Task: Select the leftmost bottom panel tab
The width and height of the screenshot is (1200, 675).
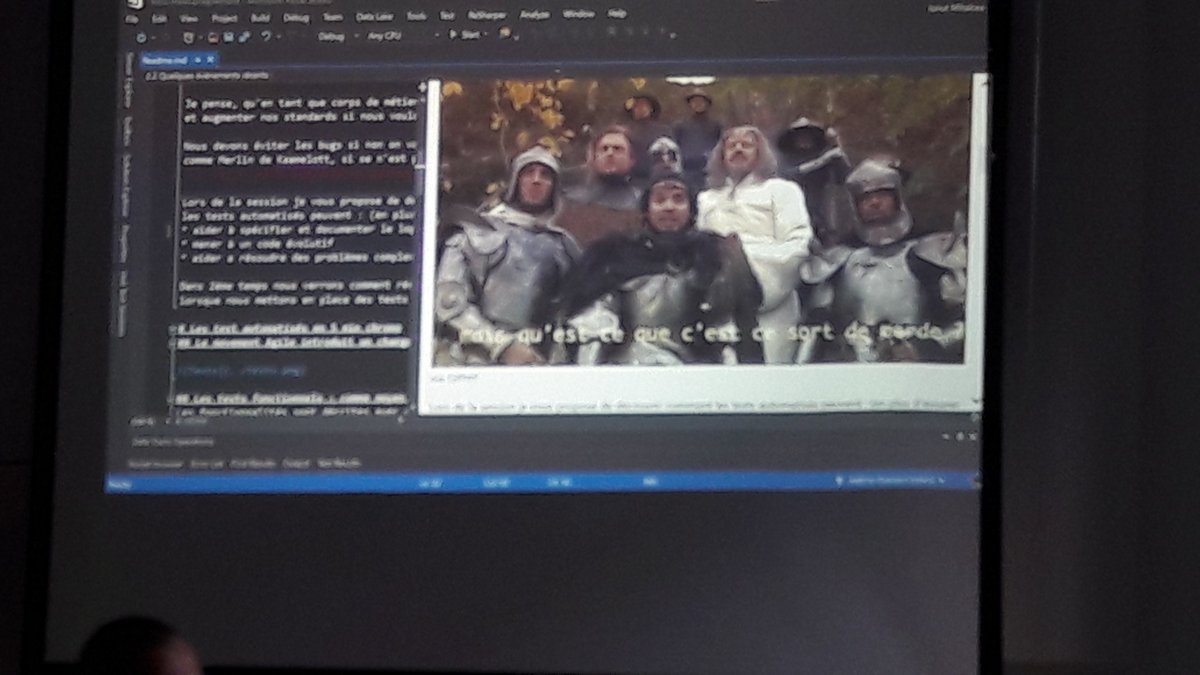Action: click(x=156, y=464)
